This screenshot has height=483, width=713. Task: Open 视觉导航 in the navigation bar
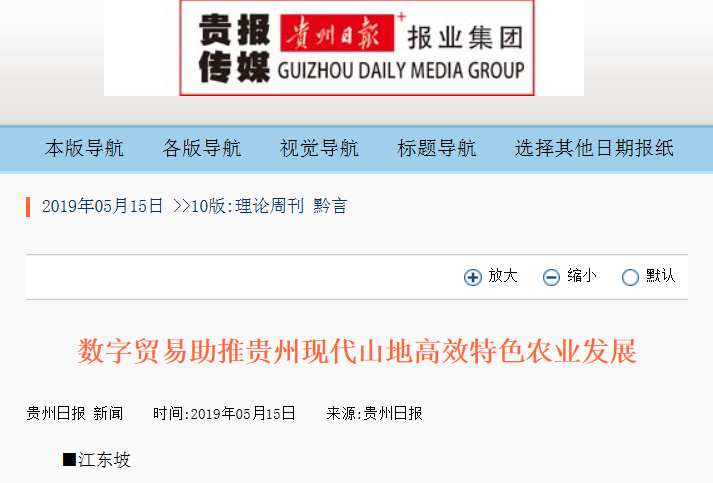pos(319,148)
